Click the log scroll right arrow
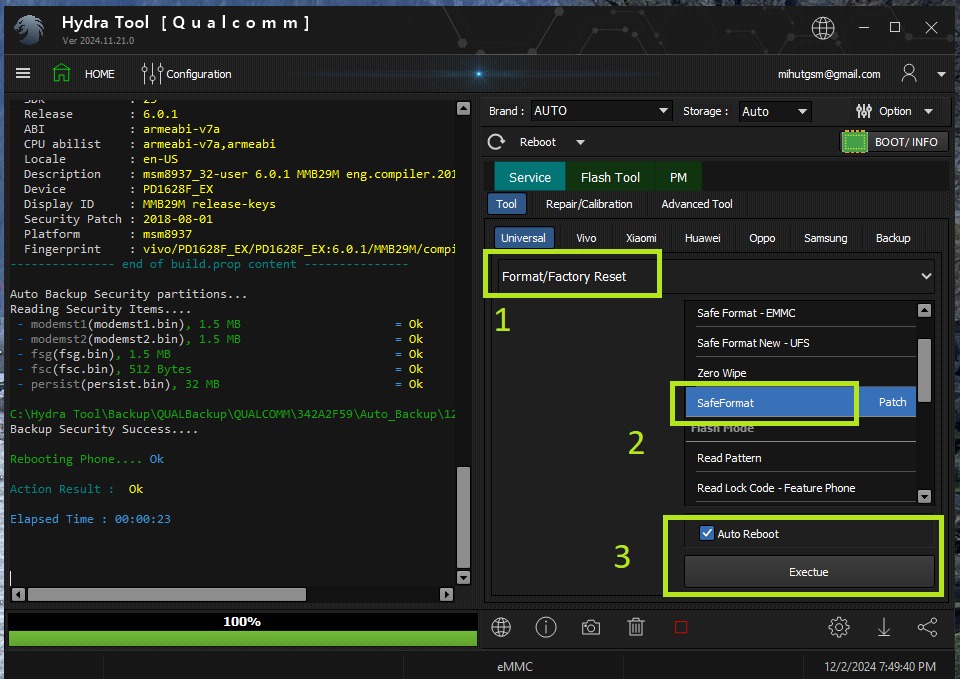960x679 pixels. tap(446, 594)
